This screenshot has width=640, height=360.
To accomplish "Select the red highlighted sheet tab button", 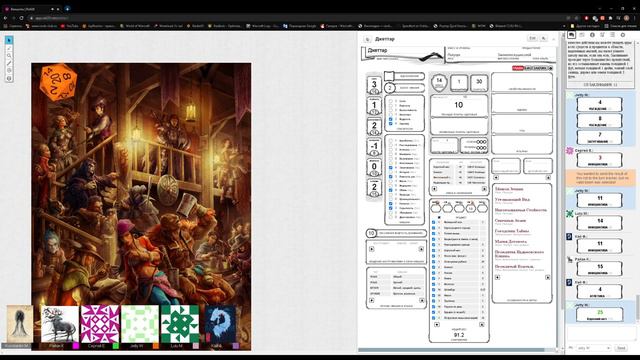I will click(x=518, y=68).
